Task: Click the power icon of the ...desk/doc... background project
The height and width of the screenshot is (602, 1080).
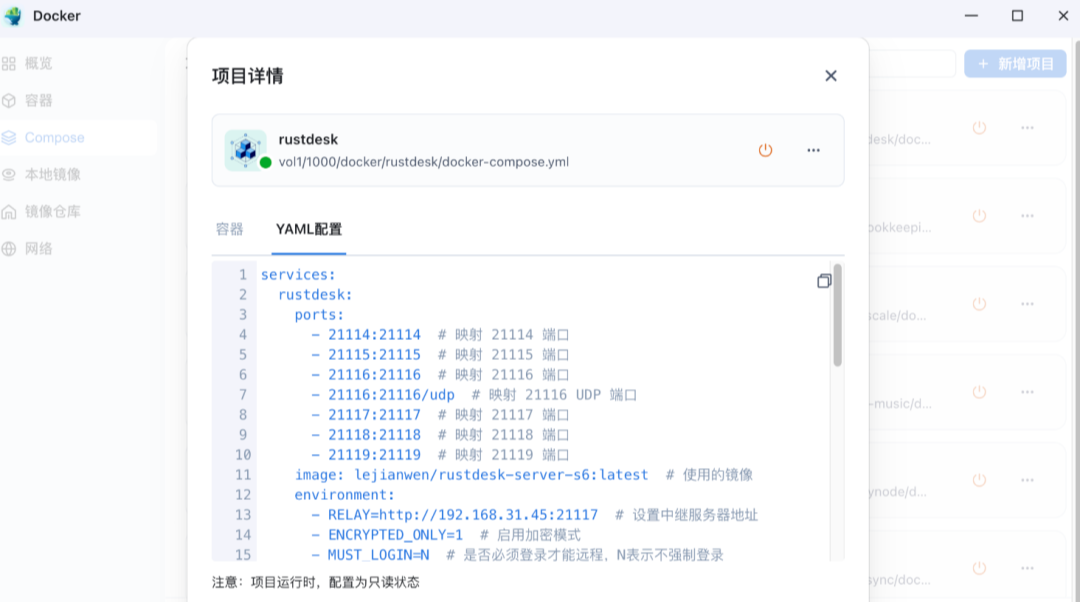Action: [x=979, y=127]
